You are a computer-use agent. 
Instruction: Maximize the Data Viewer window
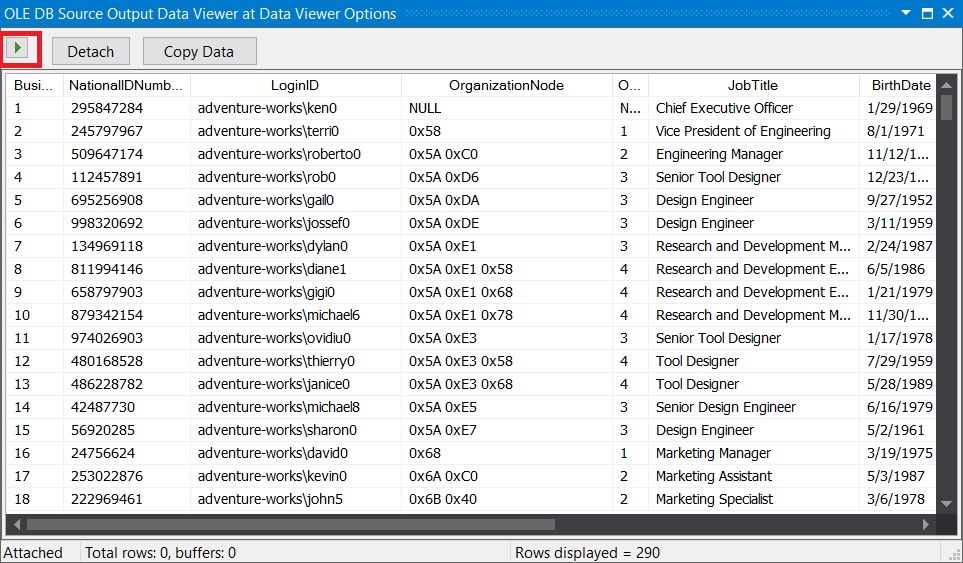[927, 13]
